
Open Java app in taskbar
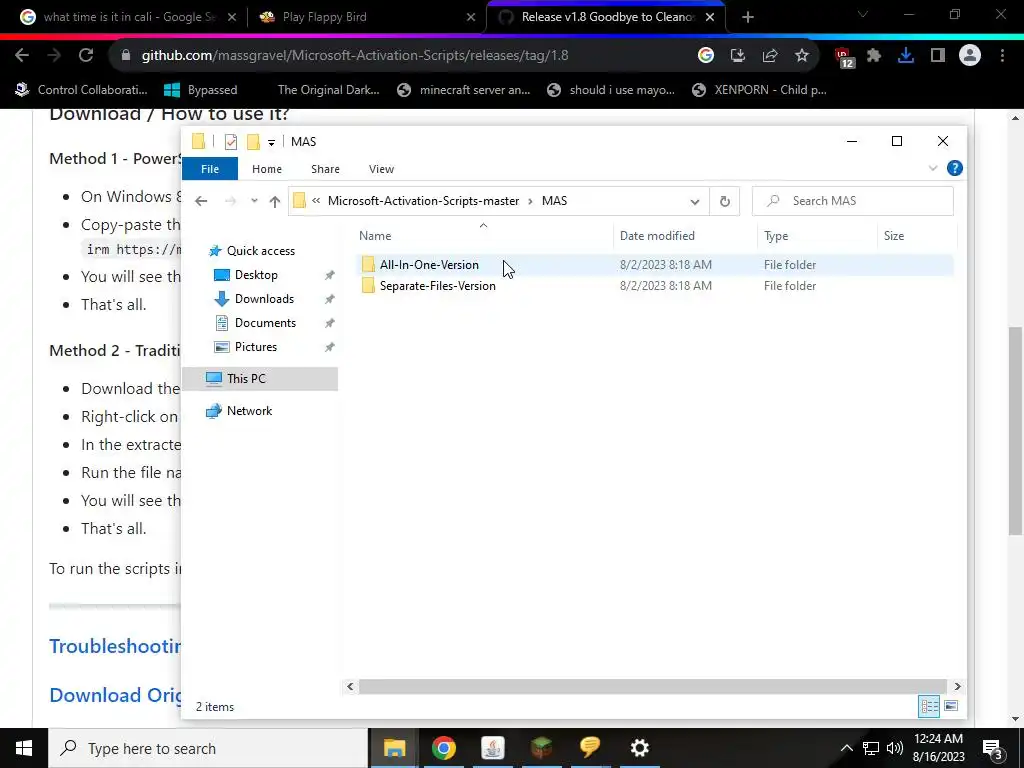point(492,748)
